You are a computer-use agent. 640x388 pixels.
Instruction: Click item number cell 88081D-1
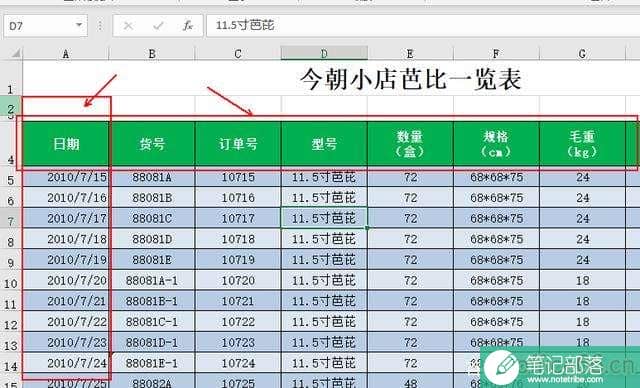152,342
